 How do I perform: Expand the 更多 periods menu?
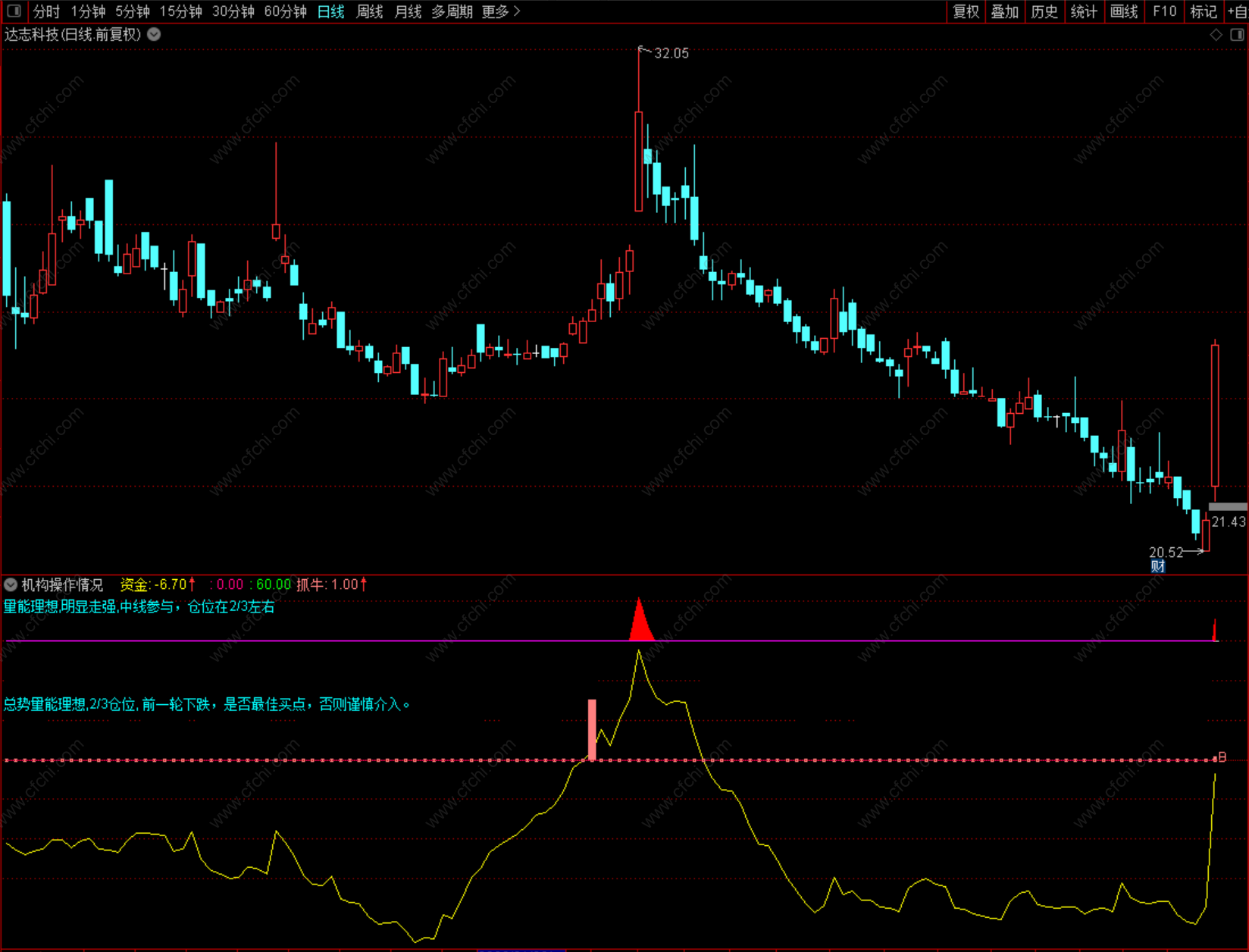501,11
